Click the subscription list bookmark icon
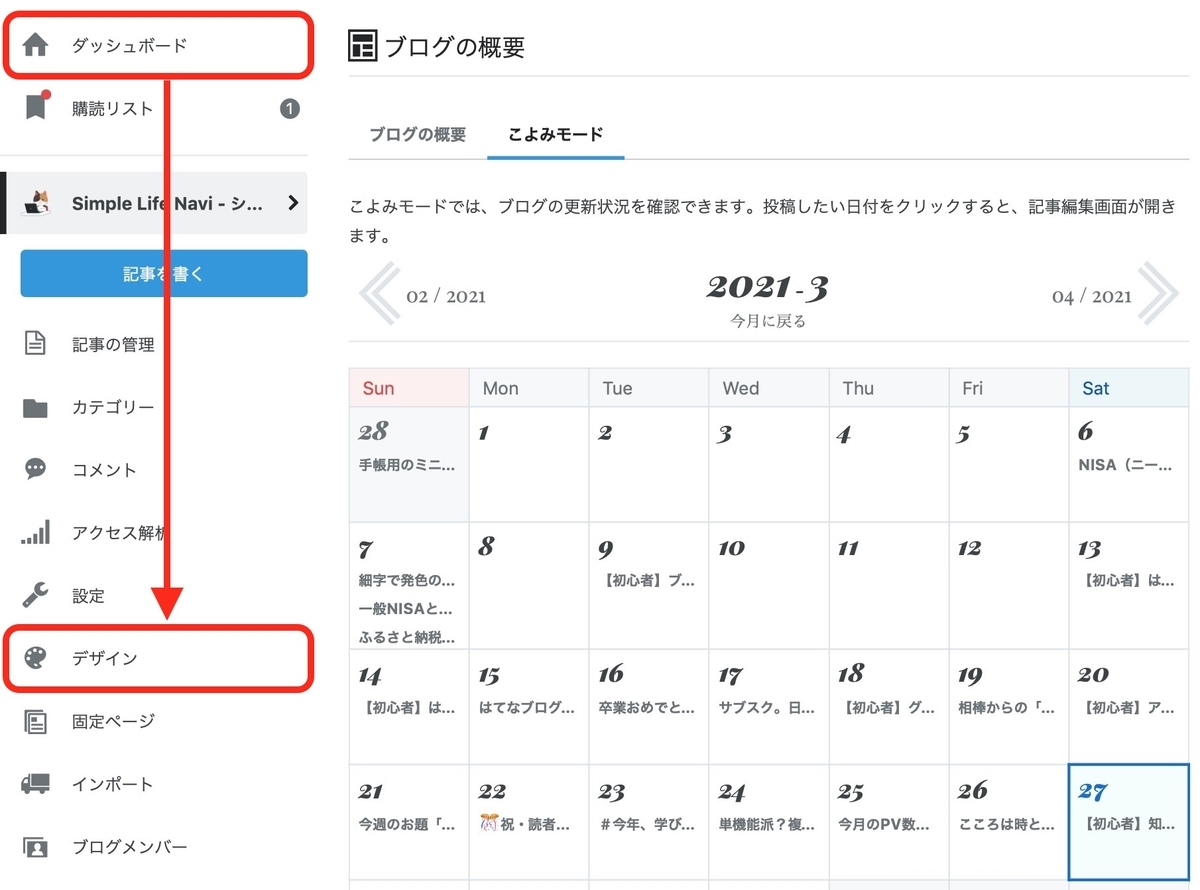1200x890 pixels. pyautogui.click(x=36, y=106)
